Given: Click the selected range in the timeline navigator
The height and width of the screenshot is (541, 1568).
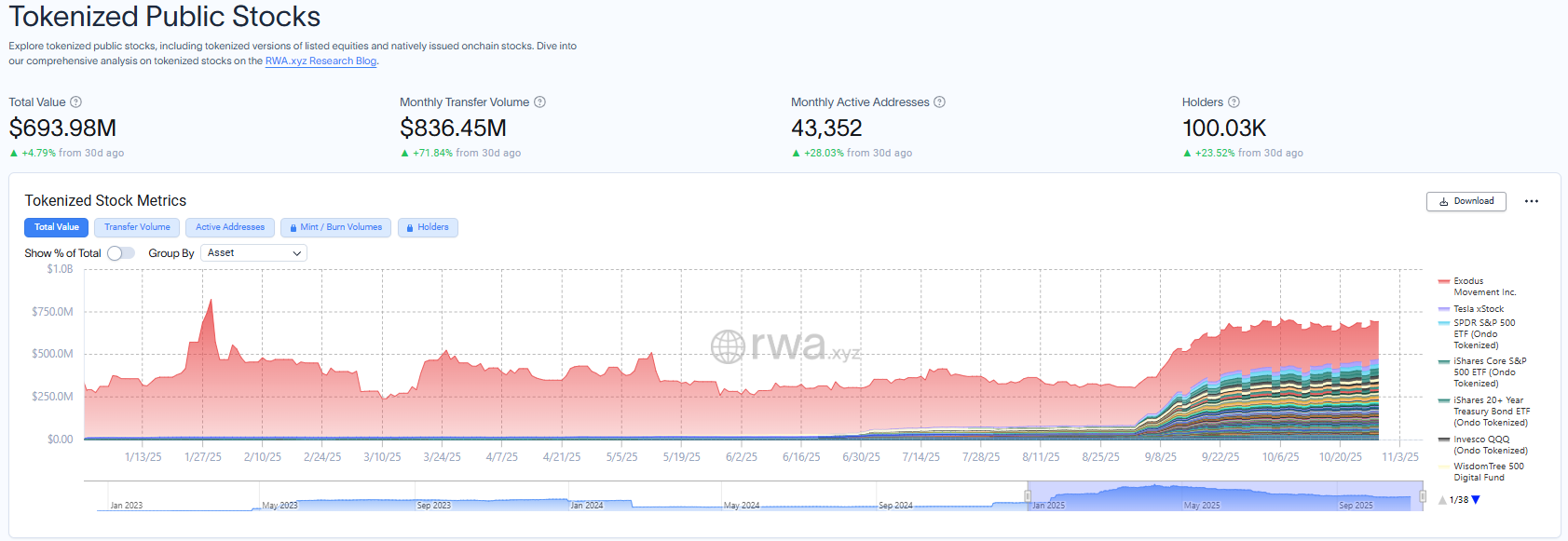Looking at the screenshot, I should click(x=1225, y=496).
